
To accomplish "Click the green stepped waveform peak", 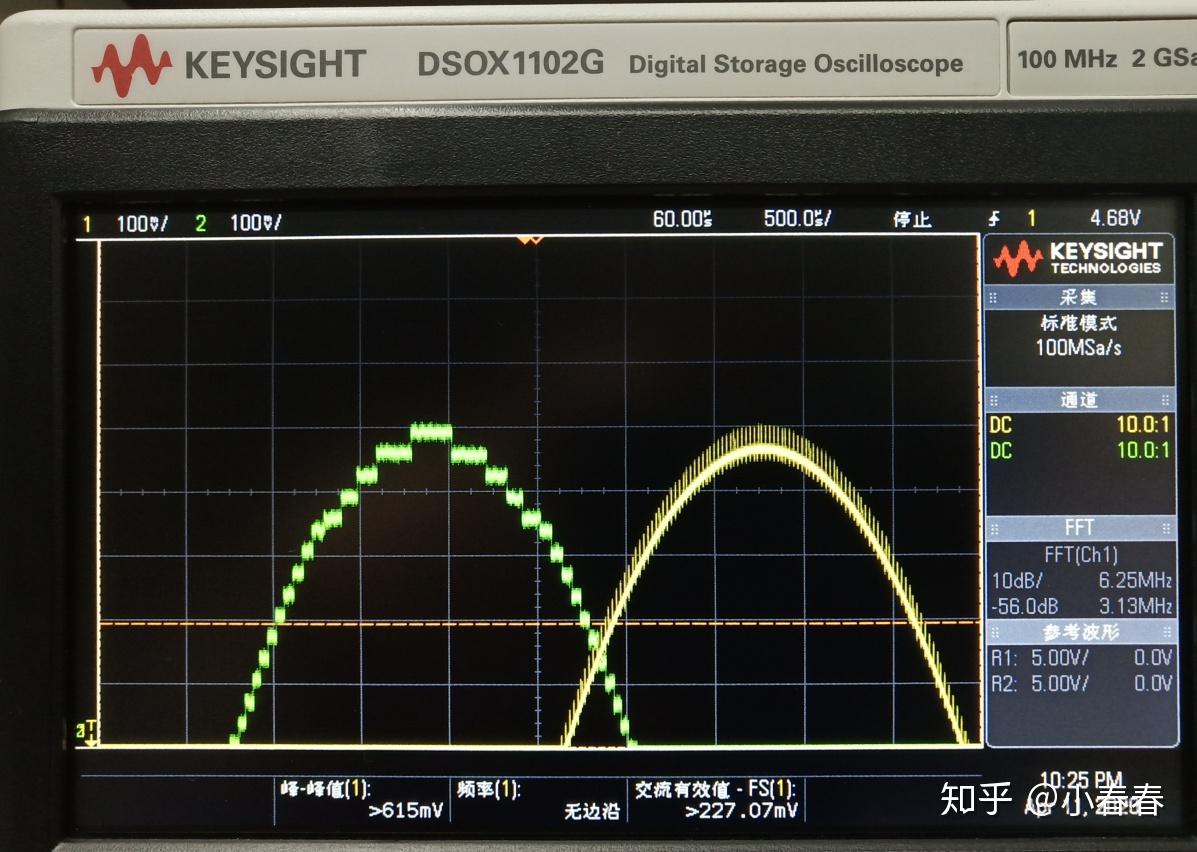I will 431,432.
